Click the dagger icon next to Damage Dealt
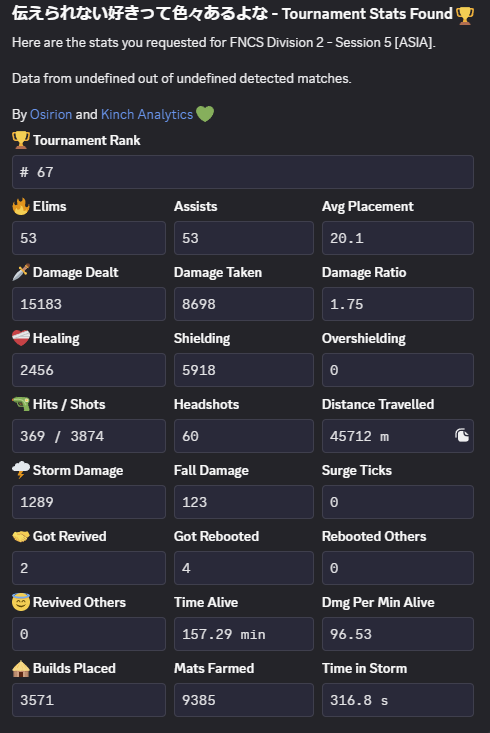490x733 pixels. pos(21,272)
